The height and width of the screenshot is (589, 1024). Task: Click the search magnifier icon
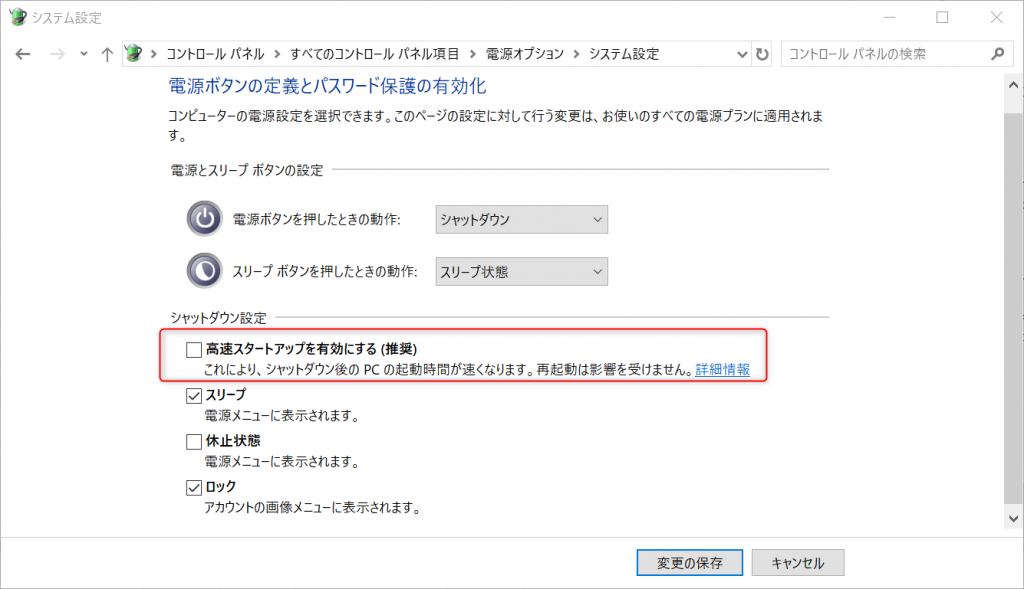[x=996, y=54]
